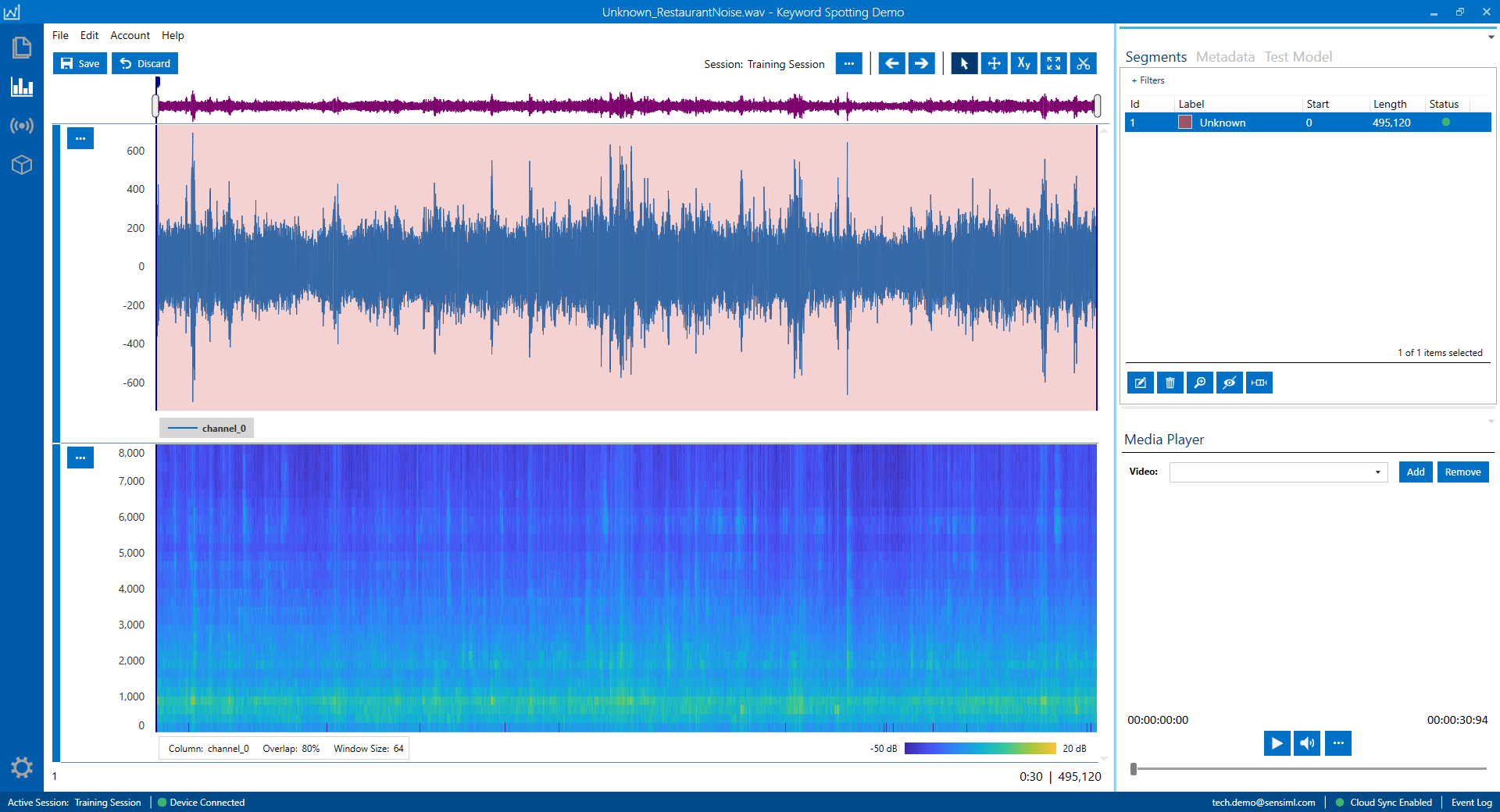Open spectrogram graph options menu button
Viewport: 1500px width, 812px height.
[x=80, y=458]
